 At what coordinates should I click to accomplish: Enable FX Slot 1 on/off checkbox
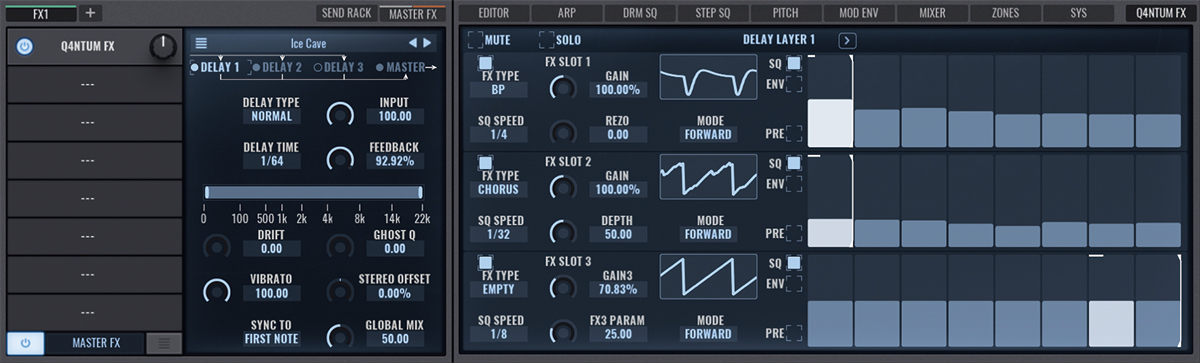tap(485, 62)
